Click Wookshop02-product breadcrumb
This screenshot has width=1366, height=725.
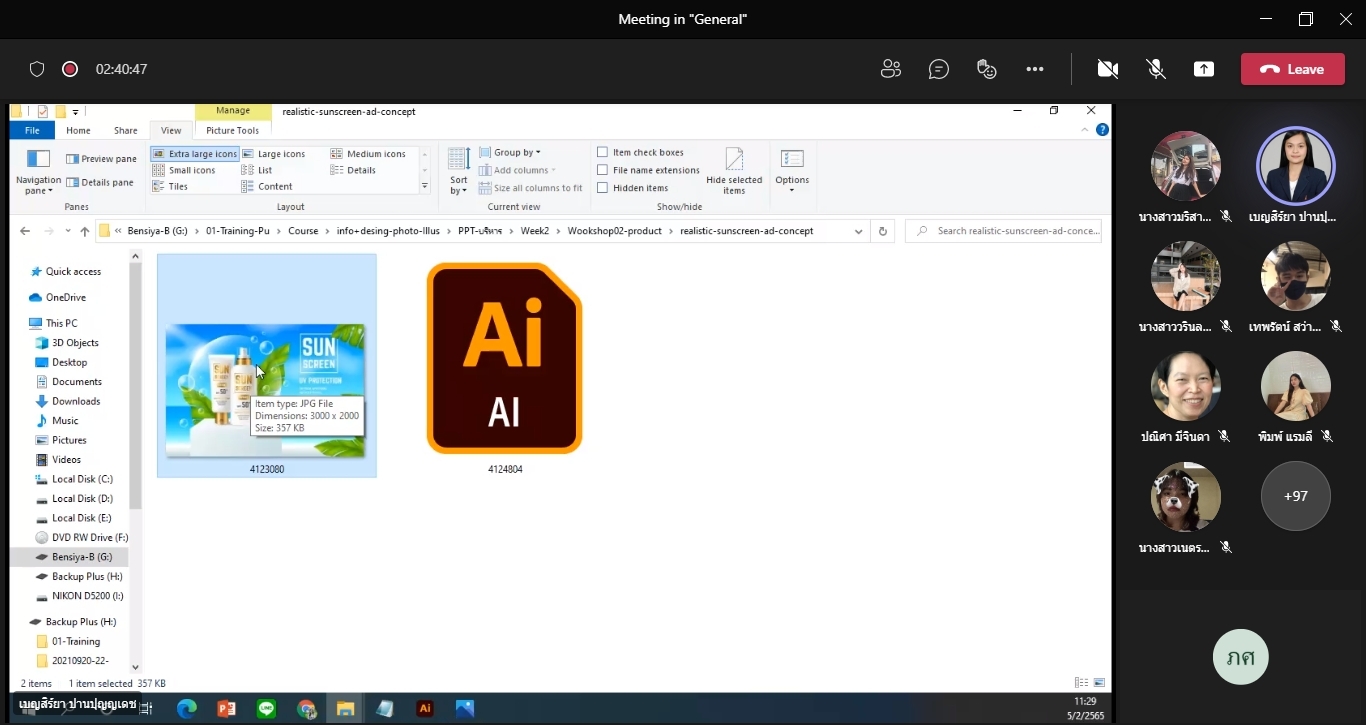click(x=614, y=231)
